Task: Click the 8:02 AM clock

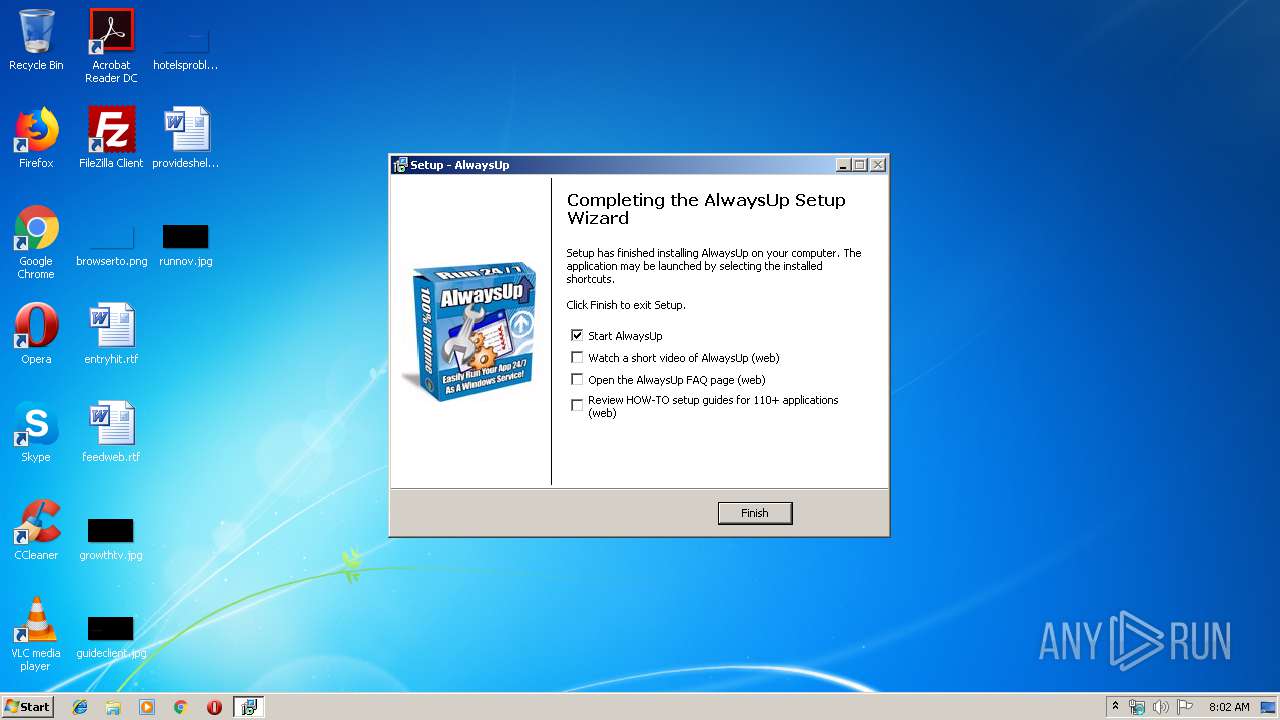Action: pyautogui.click(x=1229, y=707)
